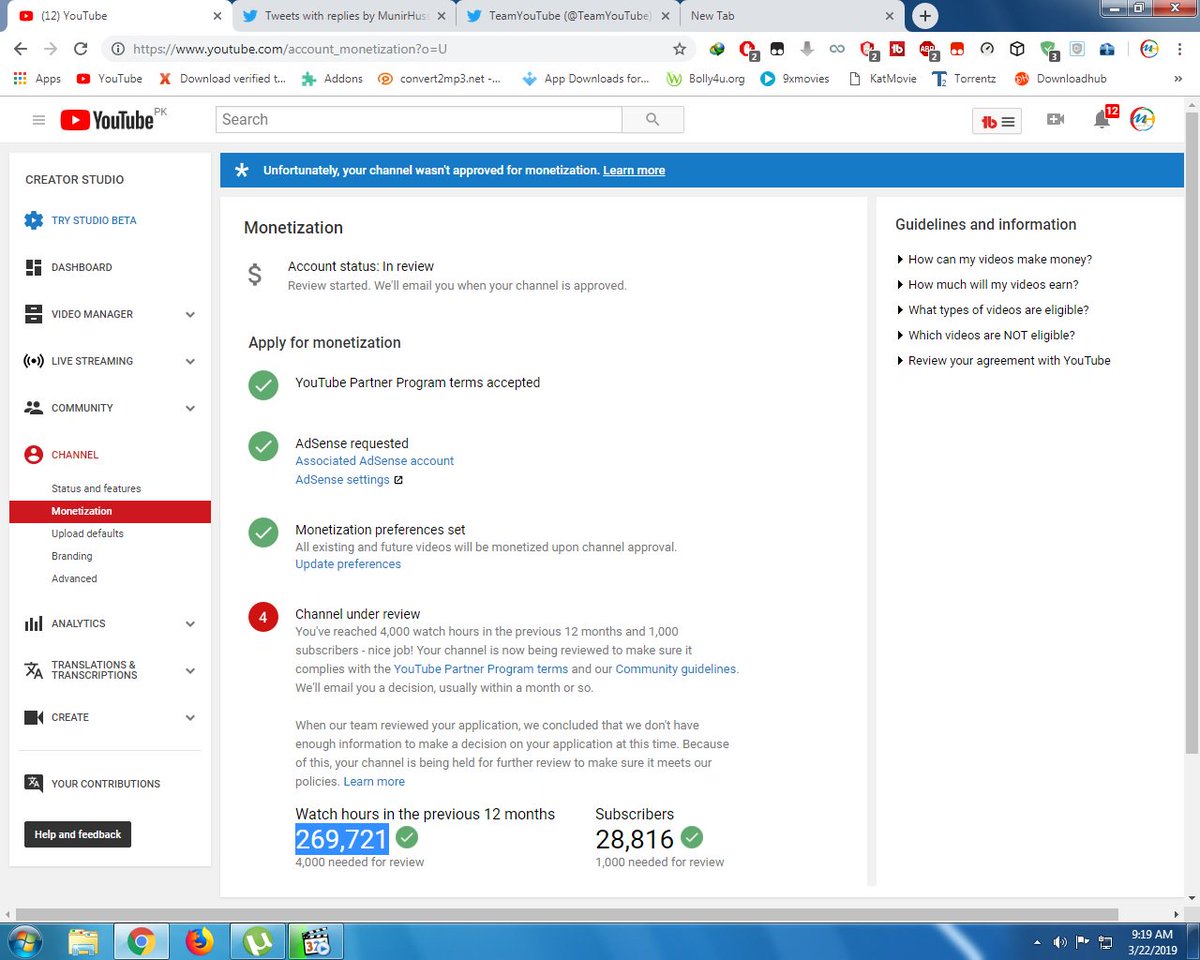Expand 'Which videos are NOT eligible?'
1200x960 pixels.
pos(986,335)
